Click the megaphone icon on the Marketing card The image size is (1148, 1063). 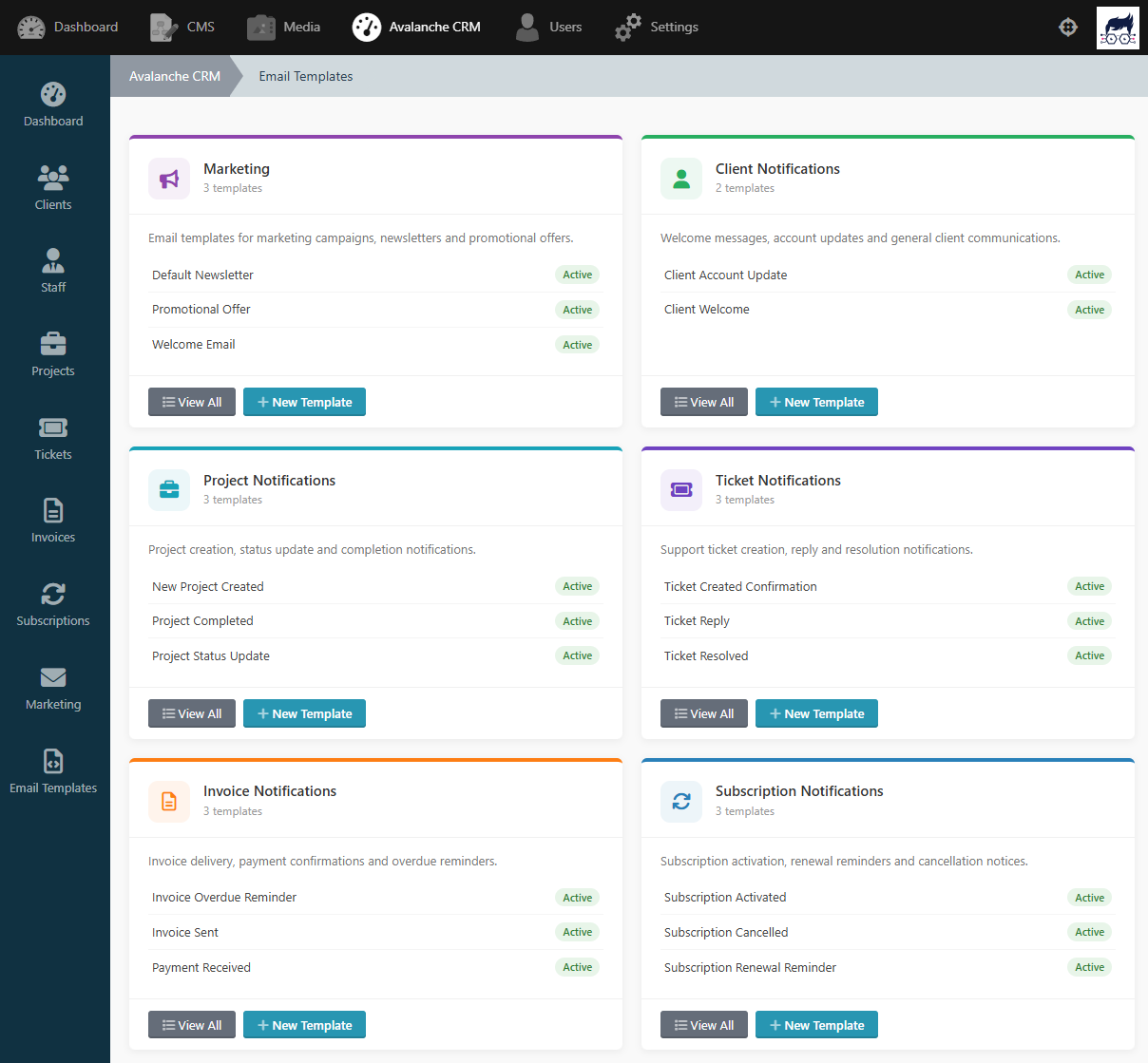pyautogui.click(x=168, y=179)
